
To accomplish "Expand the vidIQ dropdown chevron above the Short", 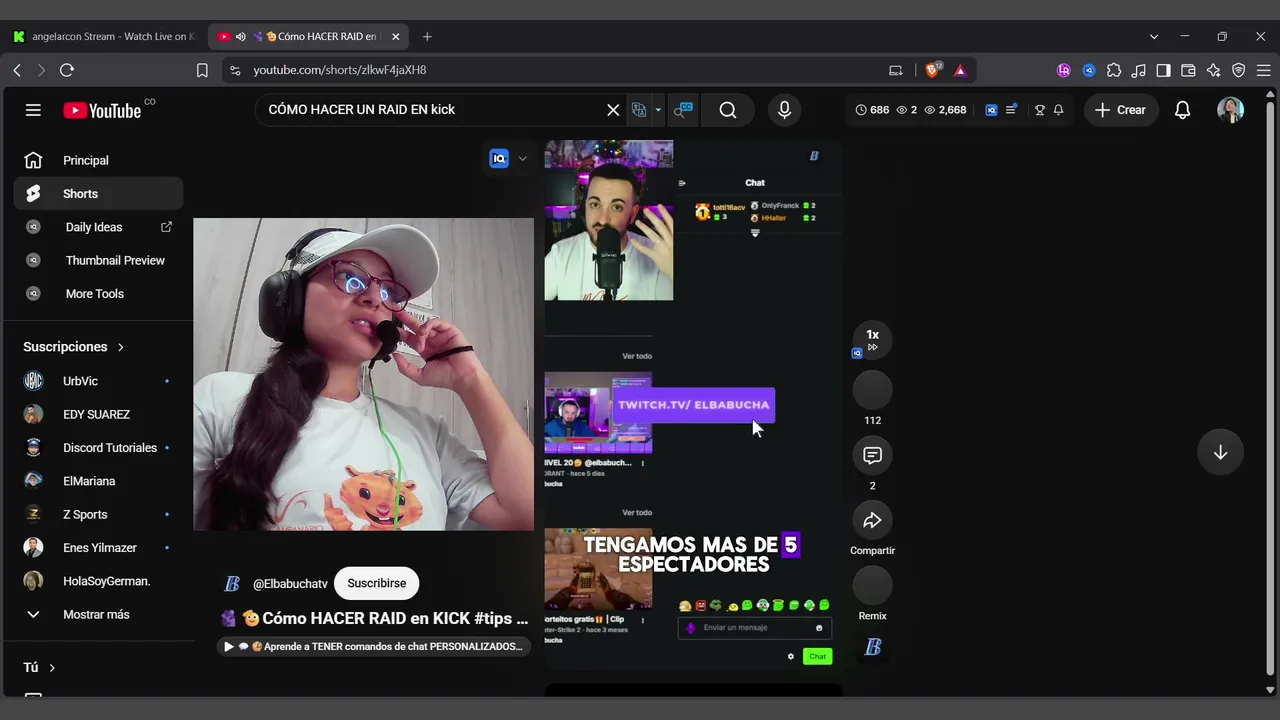I will (522, 158).
